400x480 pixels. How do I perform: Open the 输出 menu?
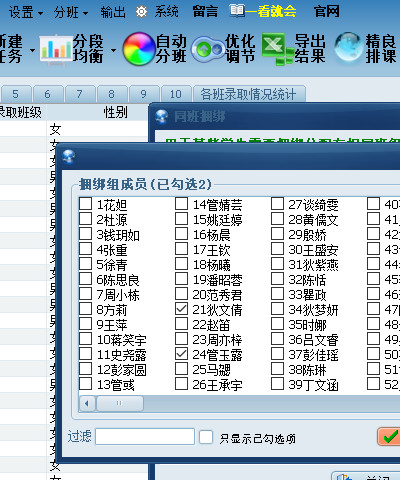(113, 13)
